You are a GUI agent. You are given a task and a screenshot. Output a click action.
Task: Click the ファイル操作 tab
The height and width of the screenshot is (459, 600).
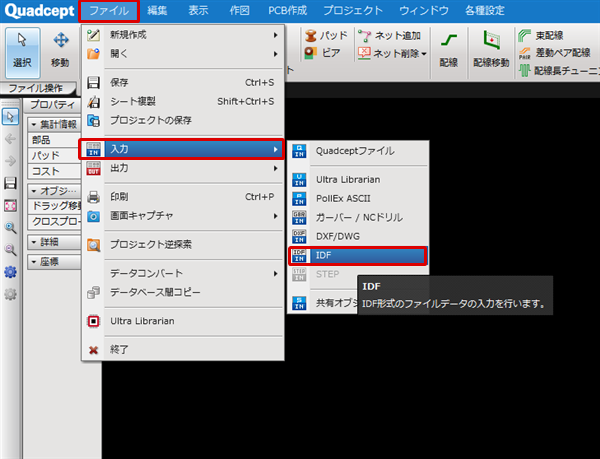[37, 88]
